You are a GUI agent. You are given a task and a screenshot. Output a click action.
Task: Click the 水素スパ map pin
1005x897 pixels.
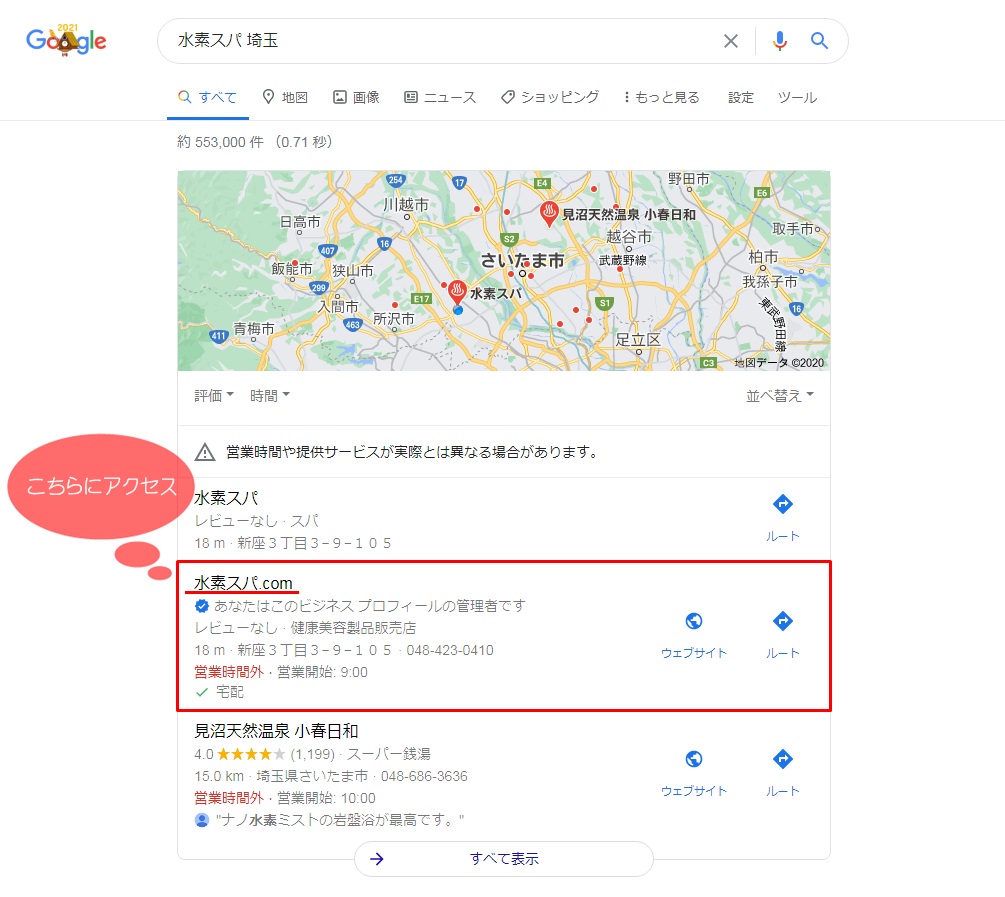(x=457, y=292)
